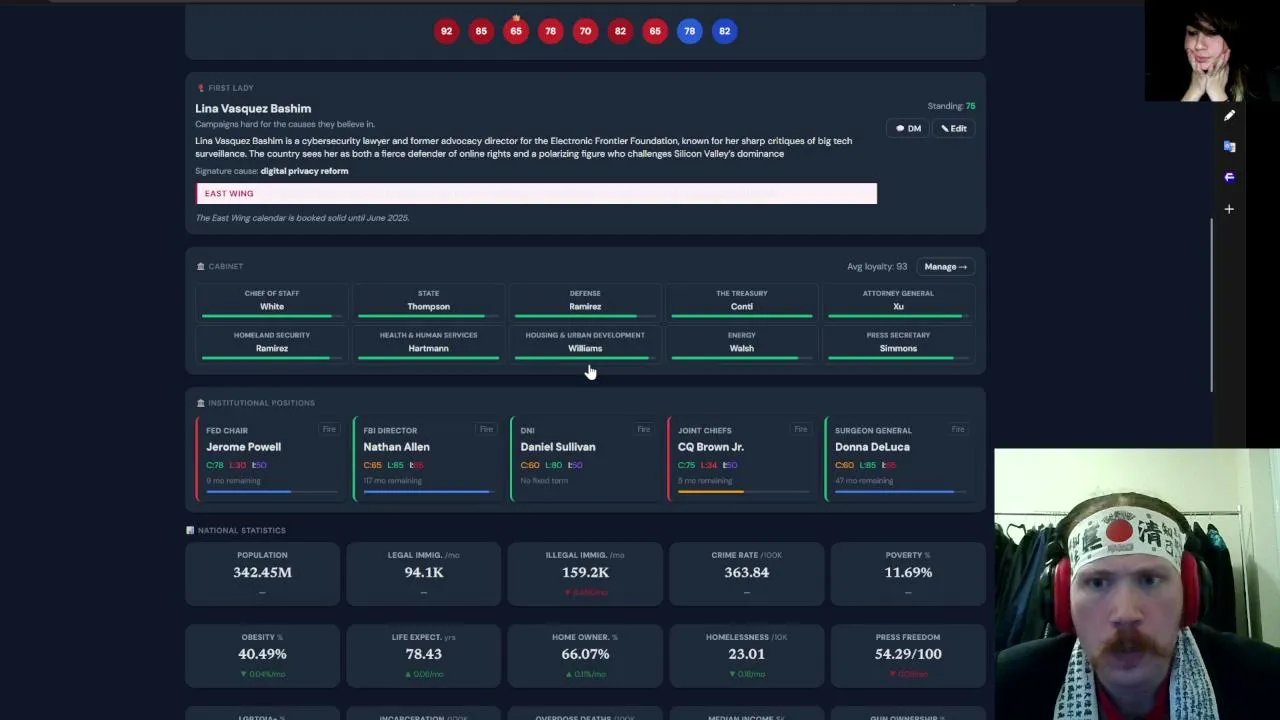Fire FBI Director Nathan Allen
This screenshot has width=1280, height=720.
click(486, 429)
